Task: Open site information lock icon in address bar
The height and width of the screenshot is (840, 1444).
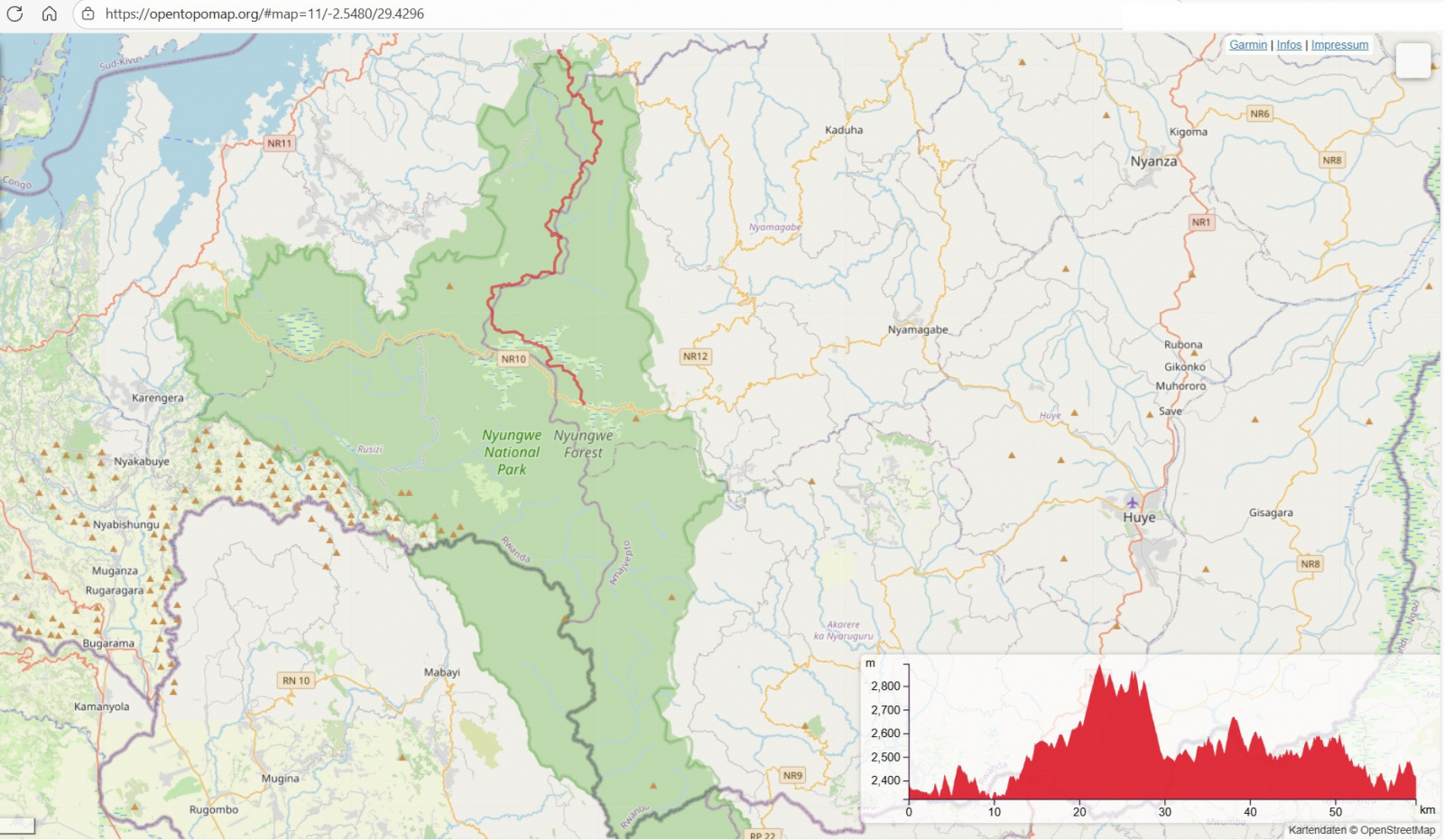Action: (x=88, y=14)
